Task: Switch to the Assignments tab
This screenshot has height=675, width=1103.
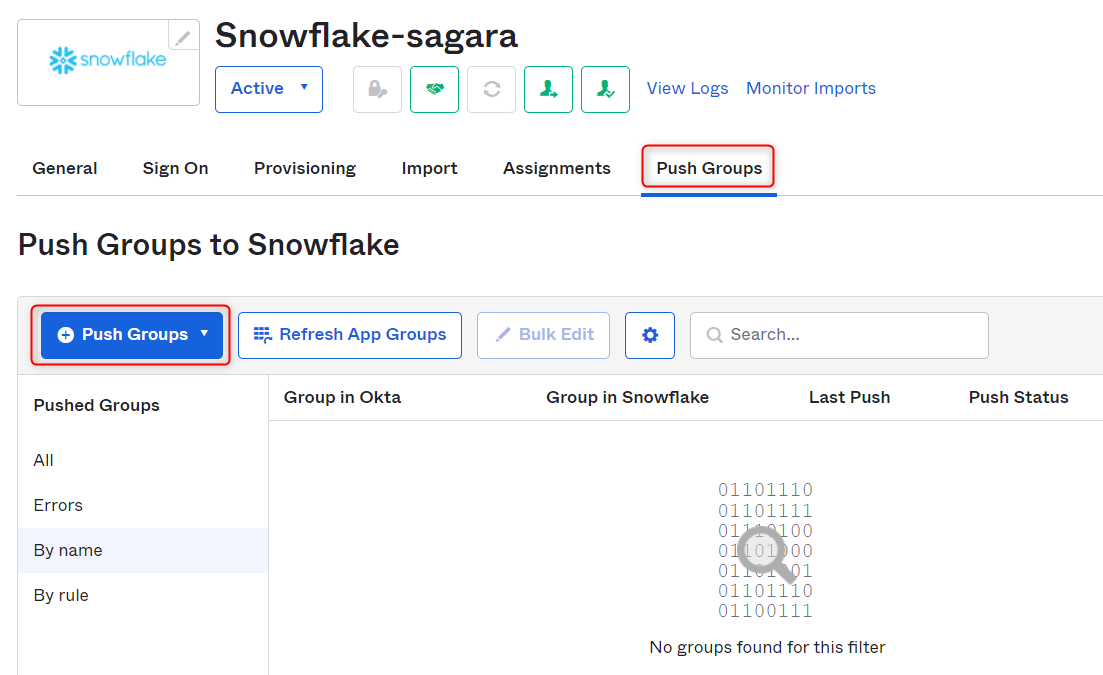Action: (x=556, y=169)
